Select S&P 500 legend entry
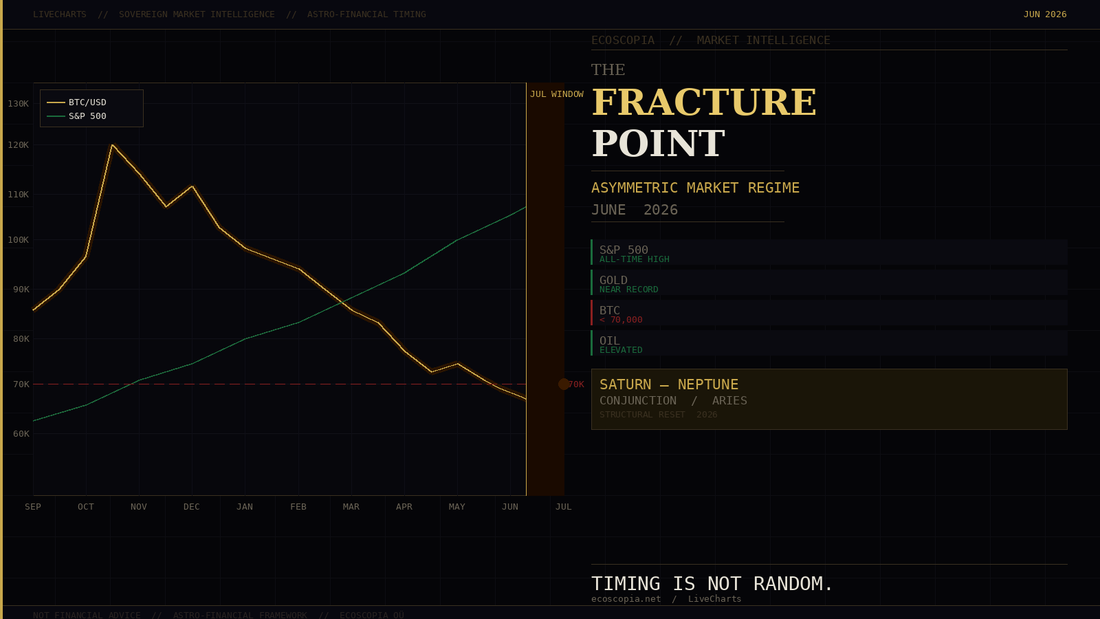 77,116
